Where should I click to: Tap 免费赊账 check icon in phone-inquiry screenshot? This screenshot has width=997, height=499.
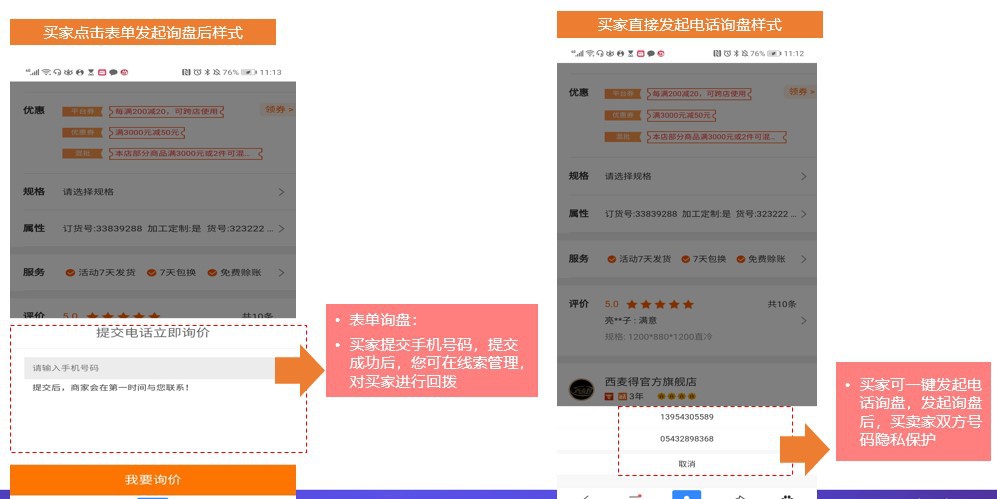[741, 259]
